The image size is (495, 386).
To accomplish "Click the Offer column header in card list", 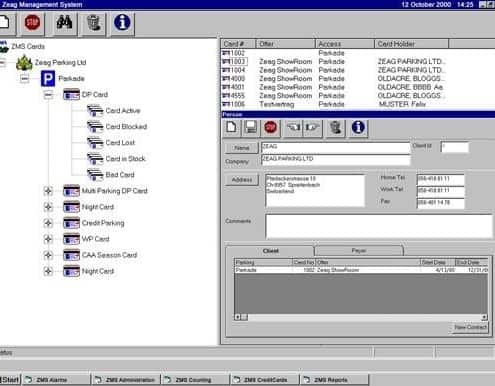I will pos(285,44).
